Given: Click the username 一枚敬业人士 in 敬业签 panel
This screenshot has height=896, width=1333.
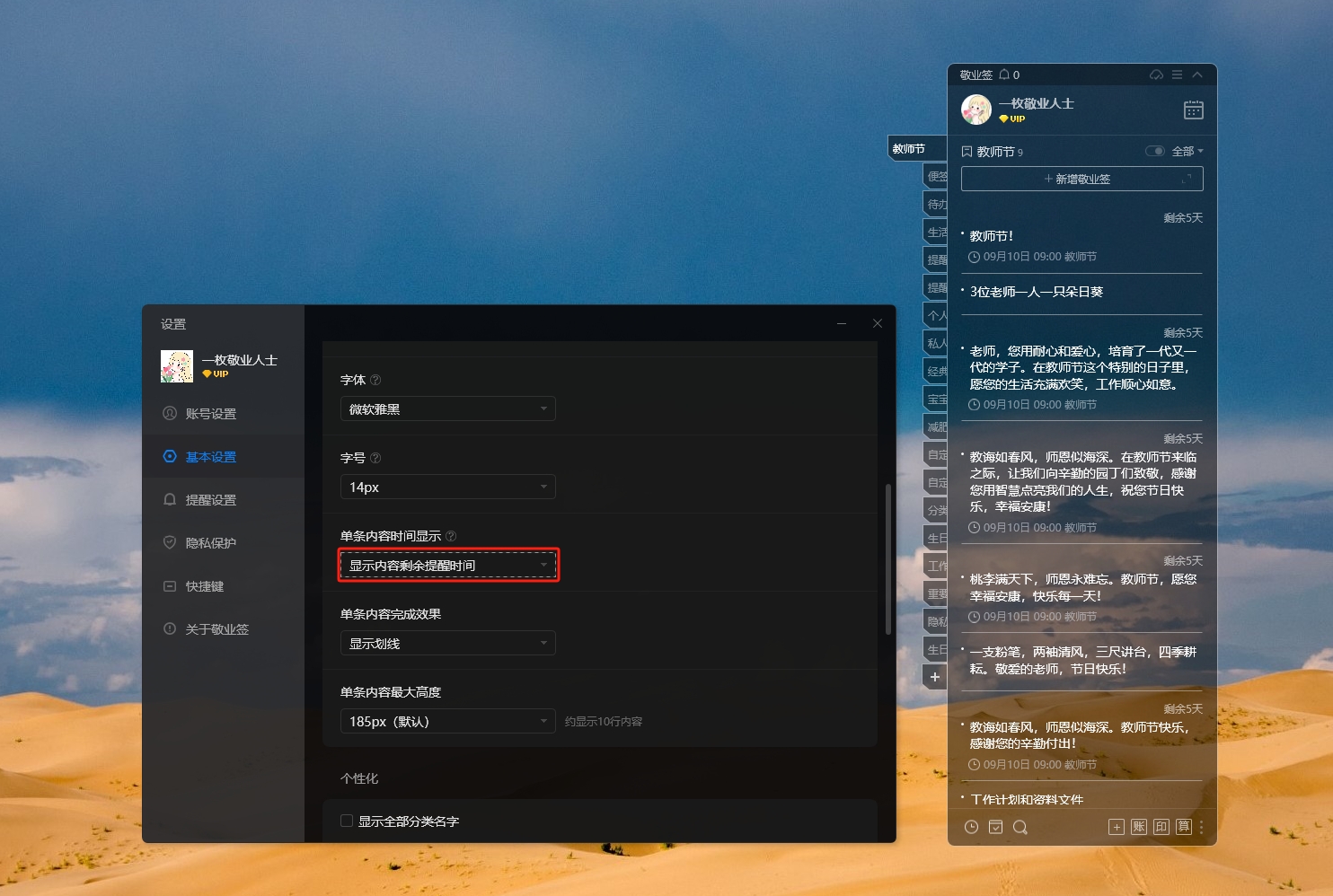Looking at the screenshot, I should tap(1037, 103).
